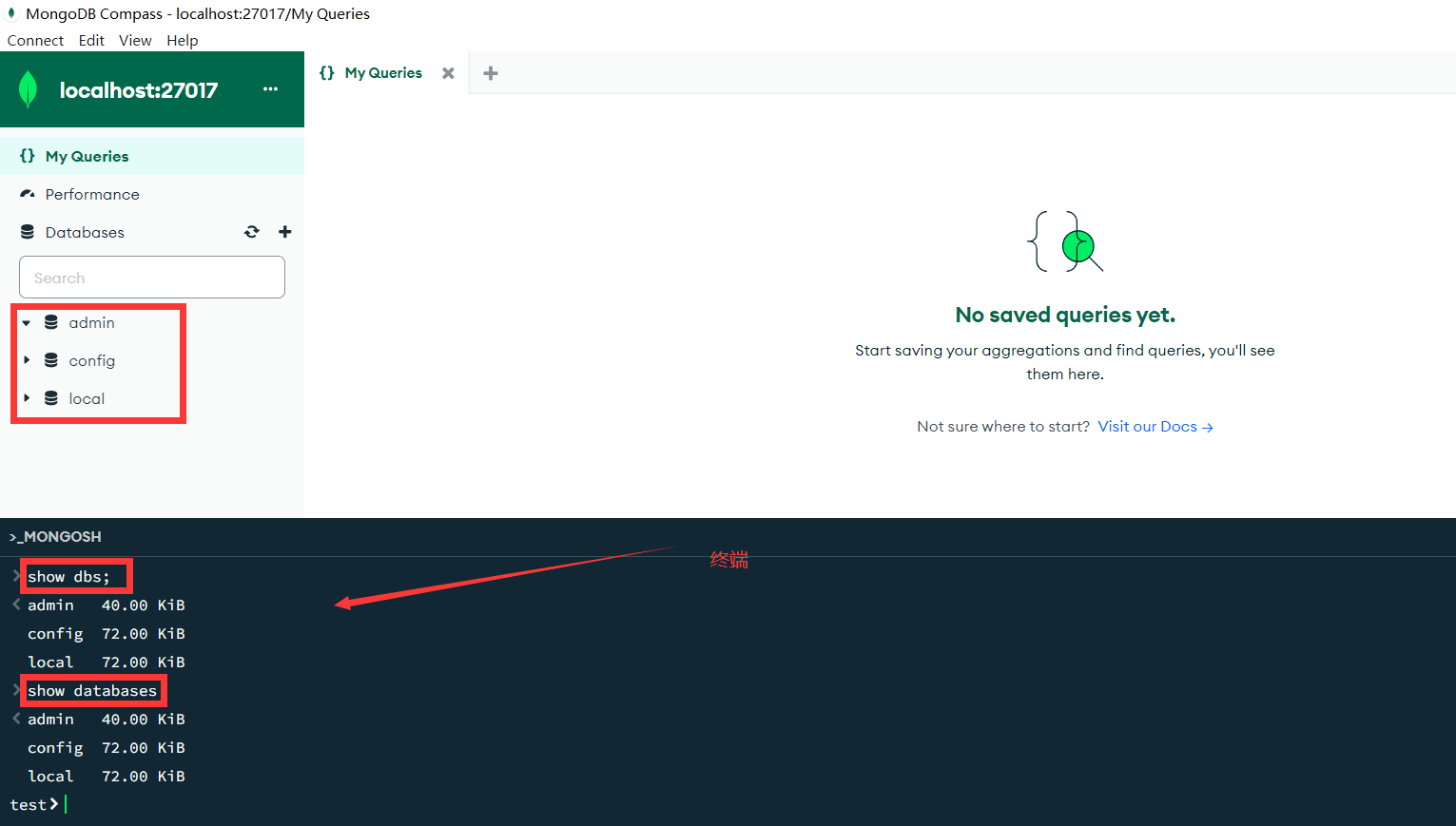
Task: Expand the local database tree
Action: tap(27, 398)
